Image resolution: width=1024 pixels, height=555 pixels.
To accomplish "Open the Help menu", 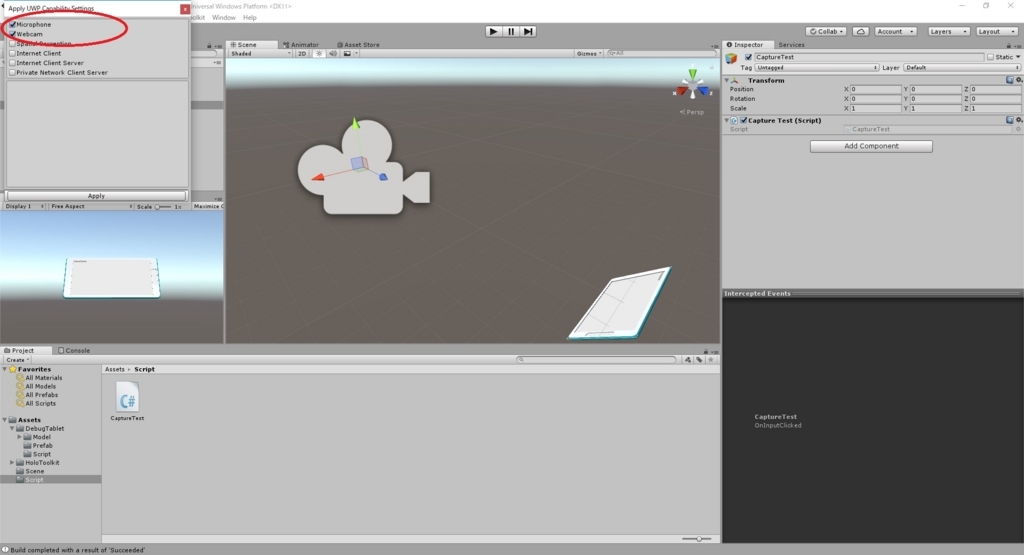I will click(x=249, y=18).
